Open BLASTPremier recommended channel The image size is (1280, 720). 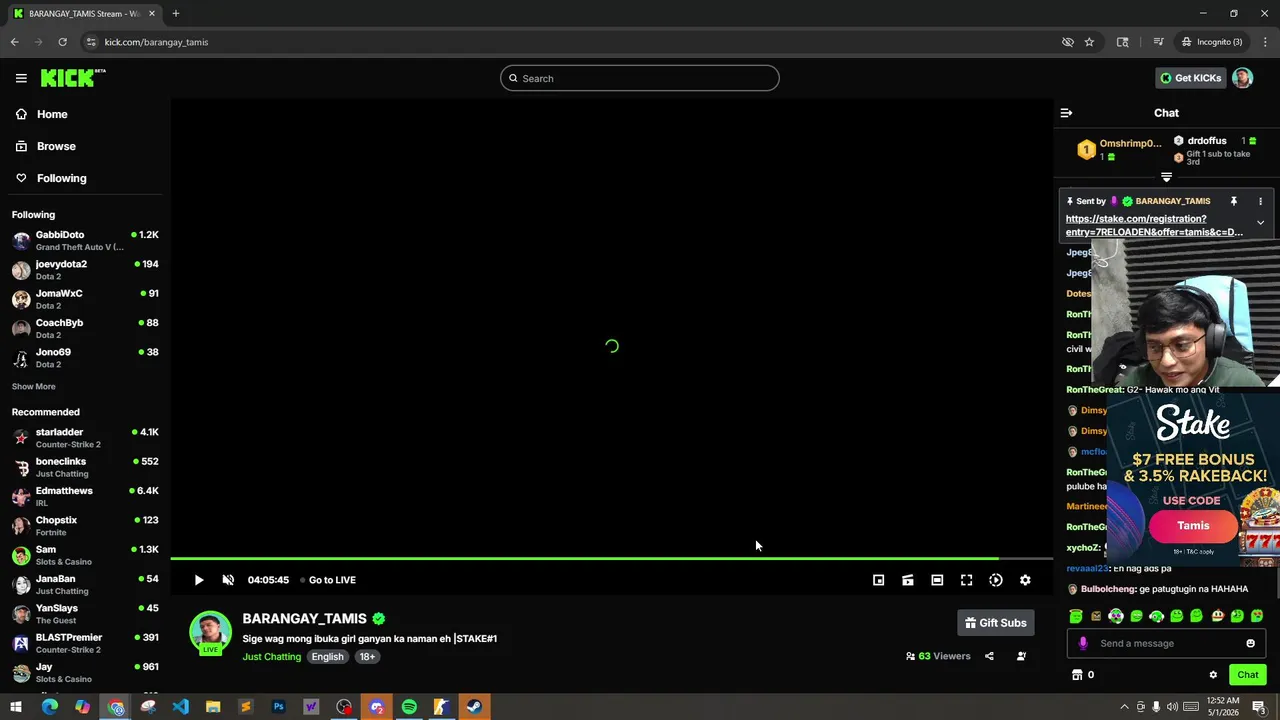(85, 643)
